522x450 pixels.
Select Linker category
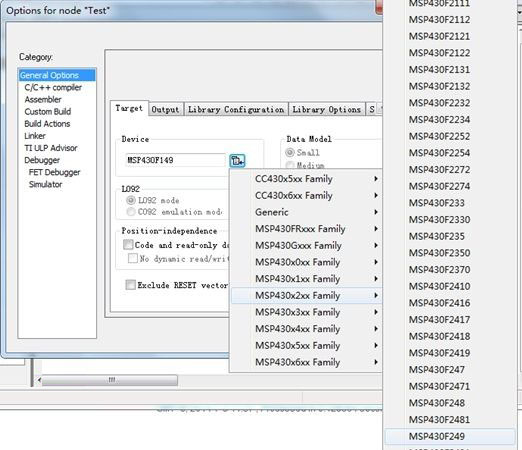click(35, 136)
